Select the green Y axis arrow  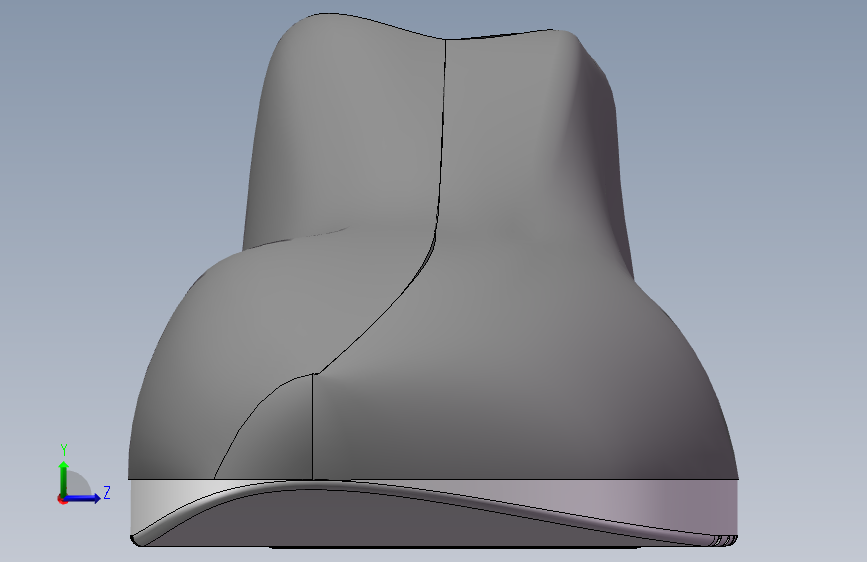point(64,479)
